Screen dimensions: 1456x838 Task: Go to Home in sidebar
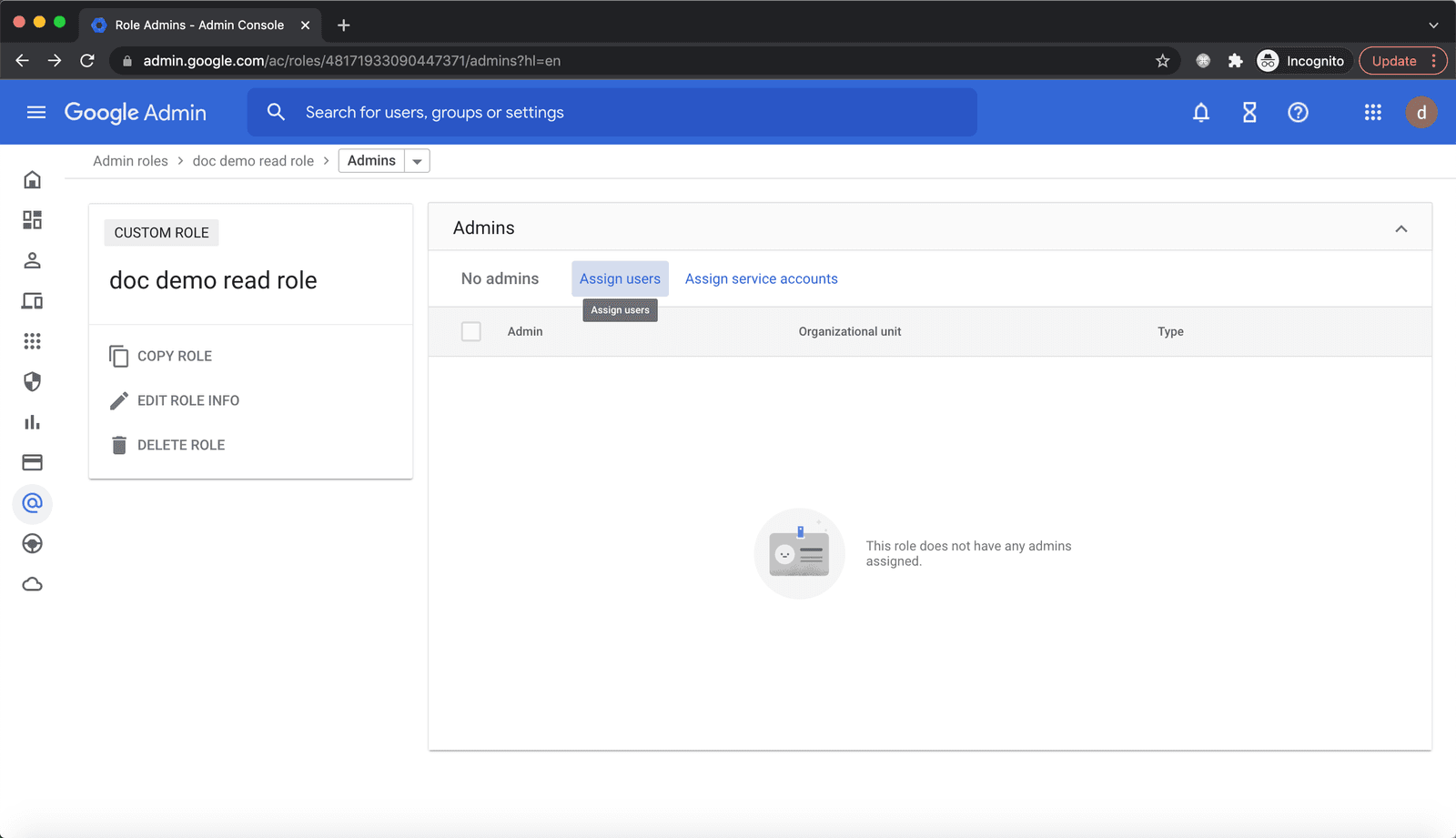(x=33, y=179)
